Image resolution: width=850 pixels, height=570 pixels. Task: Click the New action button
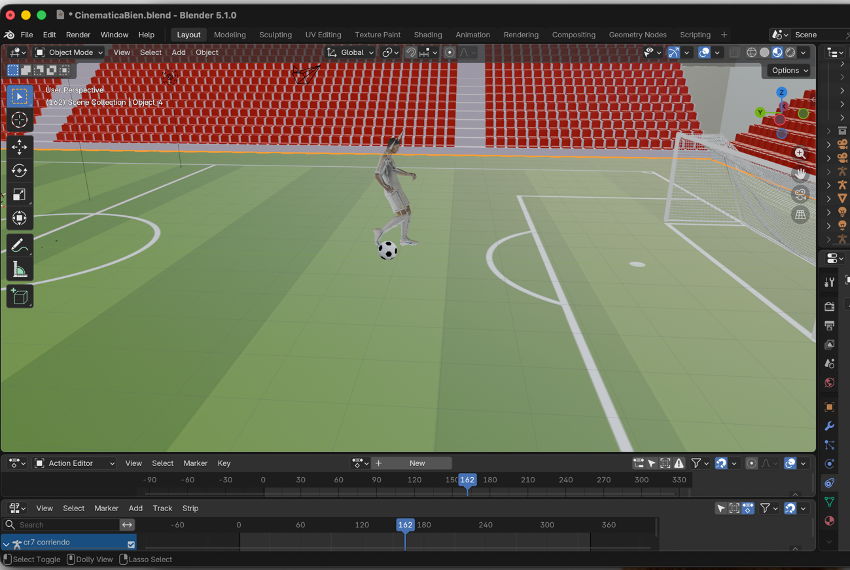point(417,463)
